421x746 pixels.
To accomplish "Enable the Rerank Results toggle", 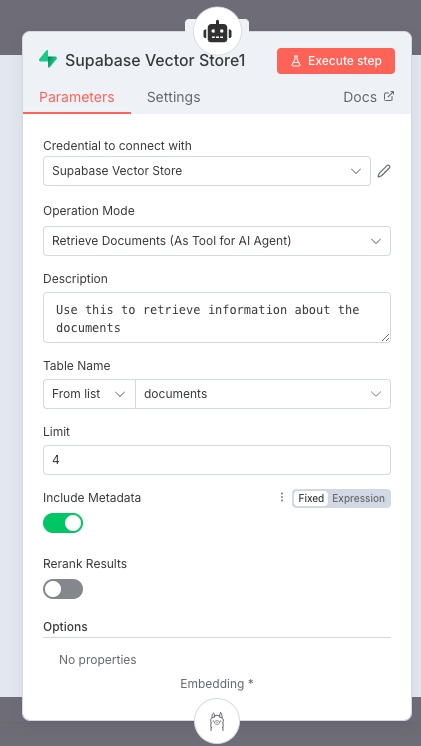I will pos(63,589).
